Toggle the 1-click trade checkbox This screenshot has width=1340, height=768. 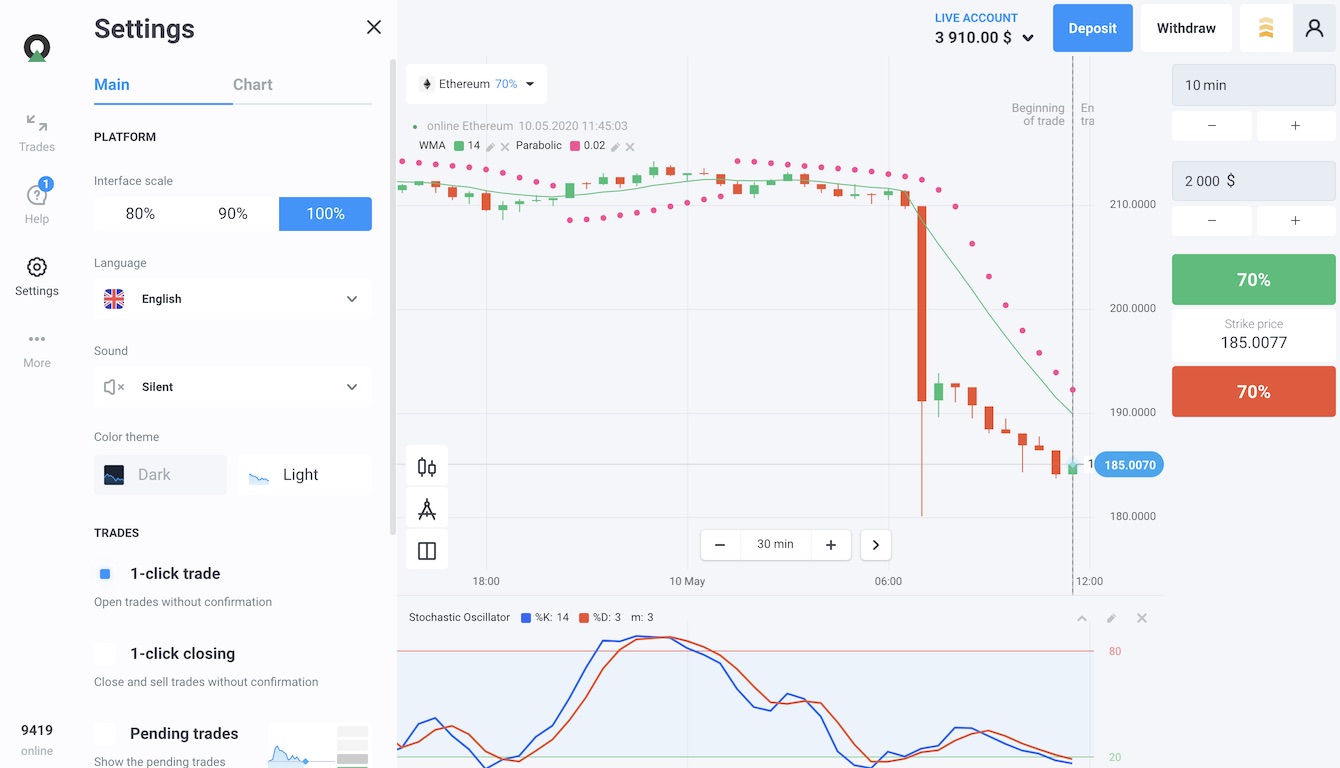coord(105,574)
